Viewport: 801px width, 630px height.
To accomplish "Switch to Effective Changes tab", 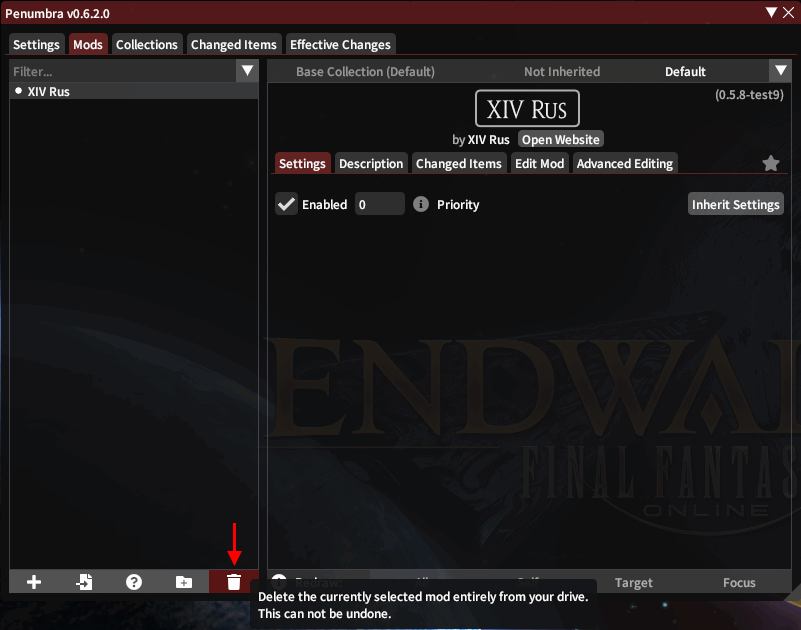I will 340,44.
